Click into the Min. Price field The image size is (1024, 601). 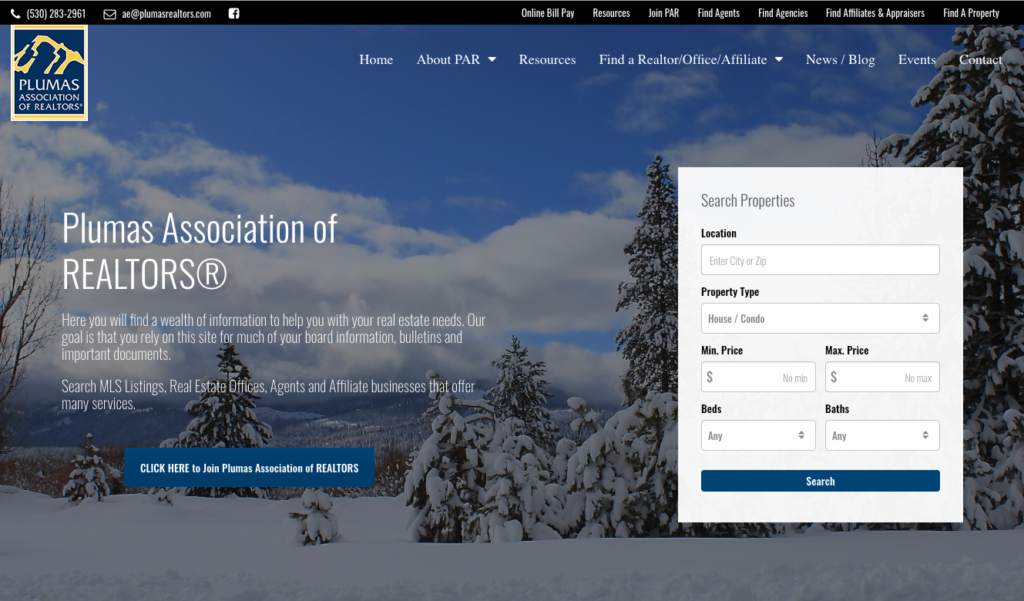tap(758, 377)
